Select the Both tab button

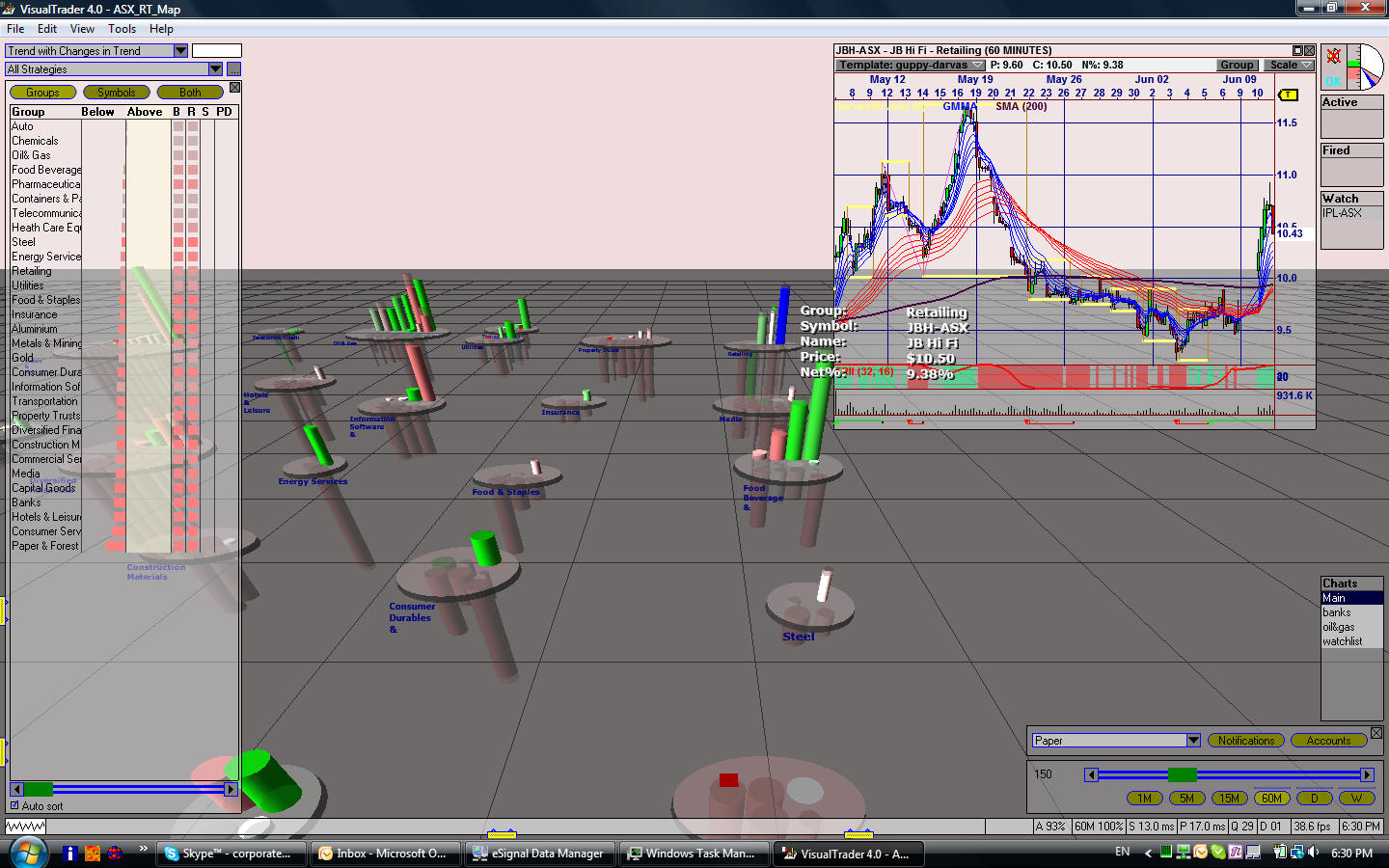[x=190, y=93]
